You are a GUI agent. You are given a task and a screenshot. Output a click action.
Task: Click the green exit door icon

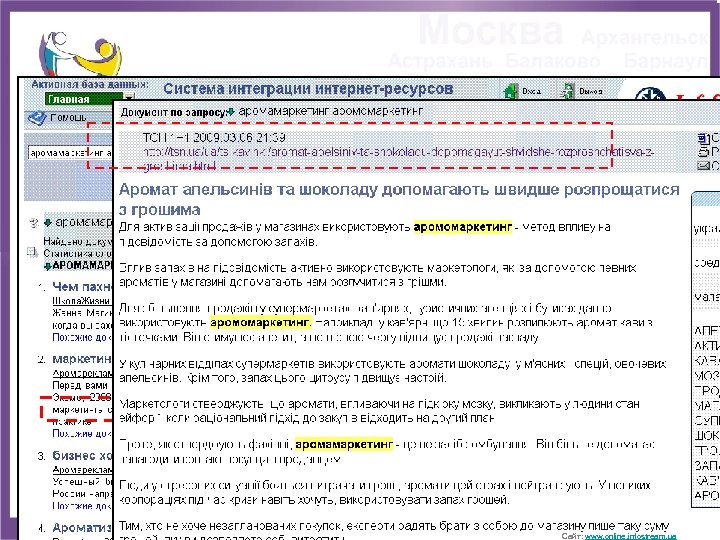coord(568,91)
